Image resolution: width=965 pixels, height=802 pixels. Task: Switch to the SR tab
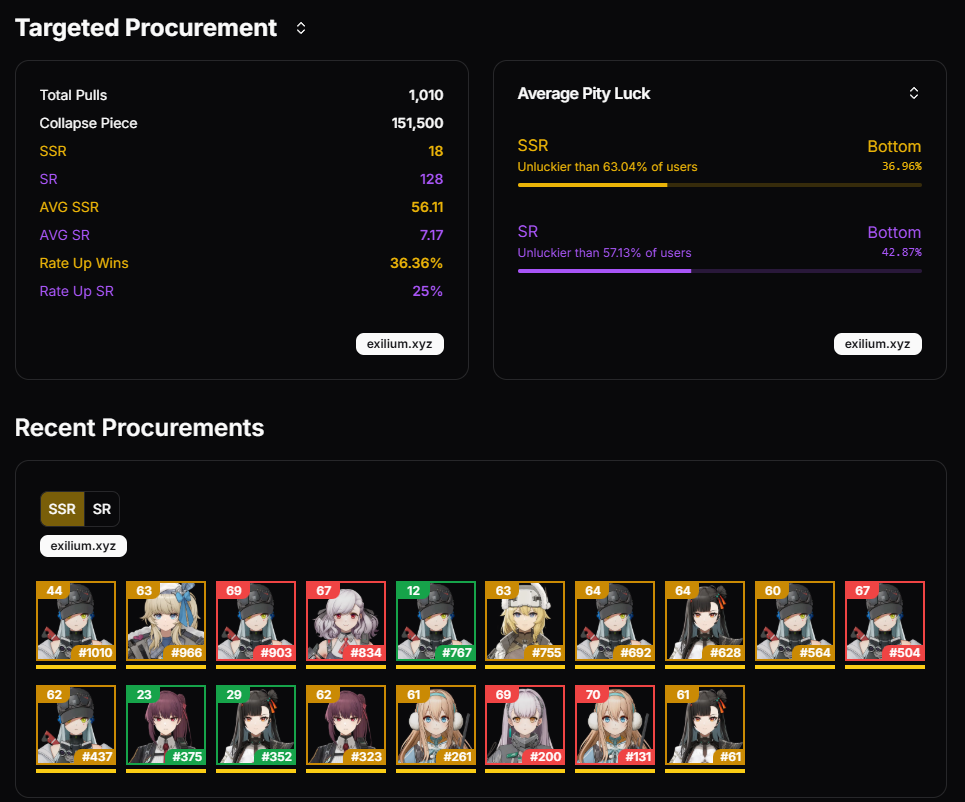(x=102, y=509)
